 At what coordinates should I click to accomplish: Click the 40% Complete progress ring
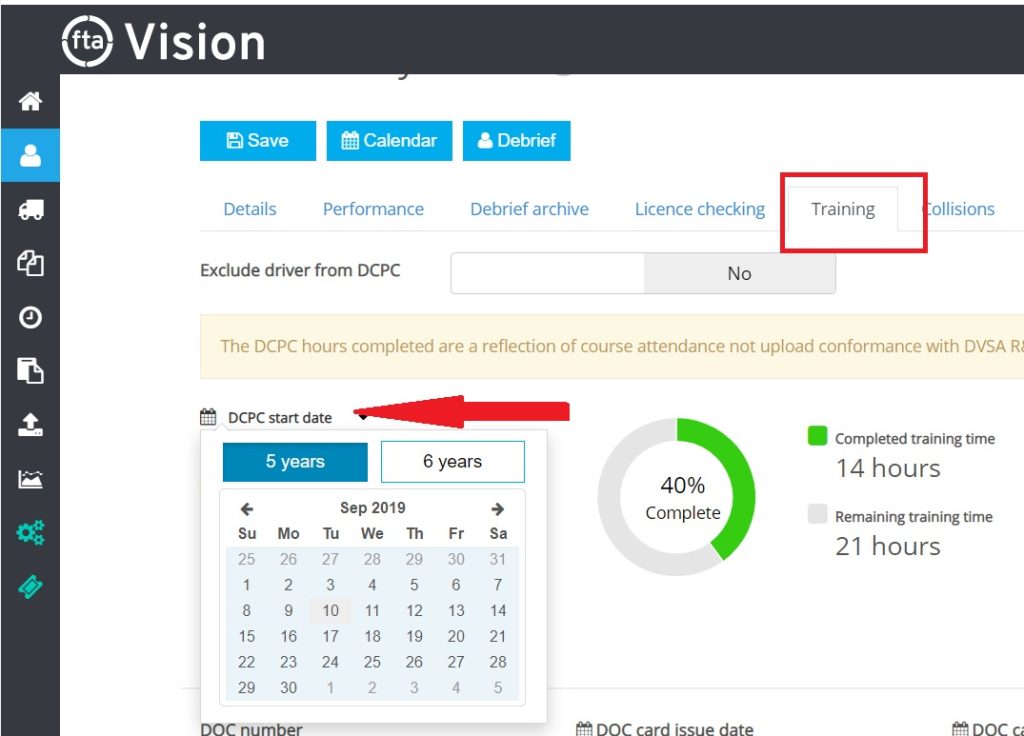tap(677, 497)
